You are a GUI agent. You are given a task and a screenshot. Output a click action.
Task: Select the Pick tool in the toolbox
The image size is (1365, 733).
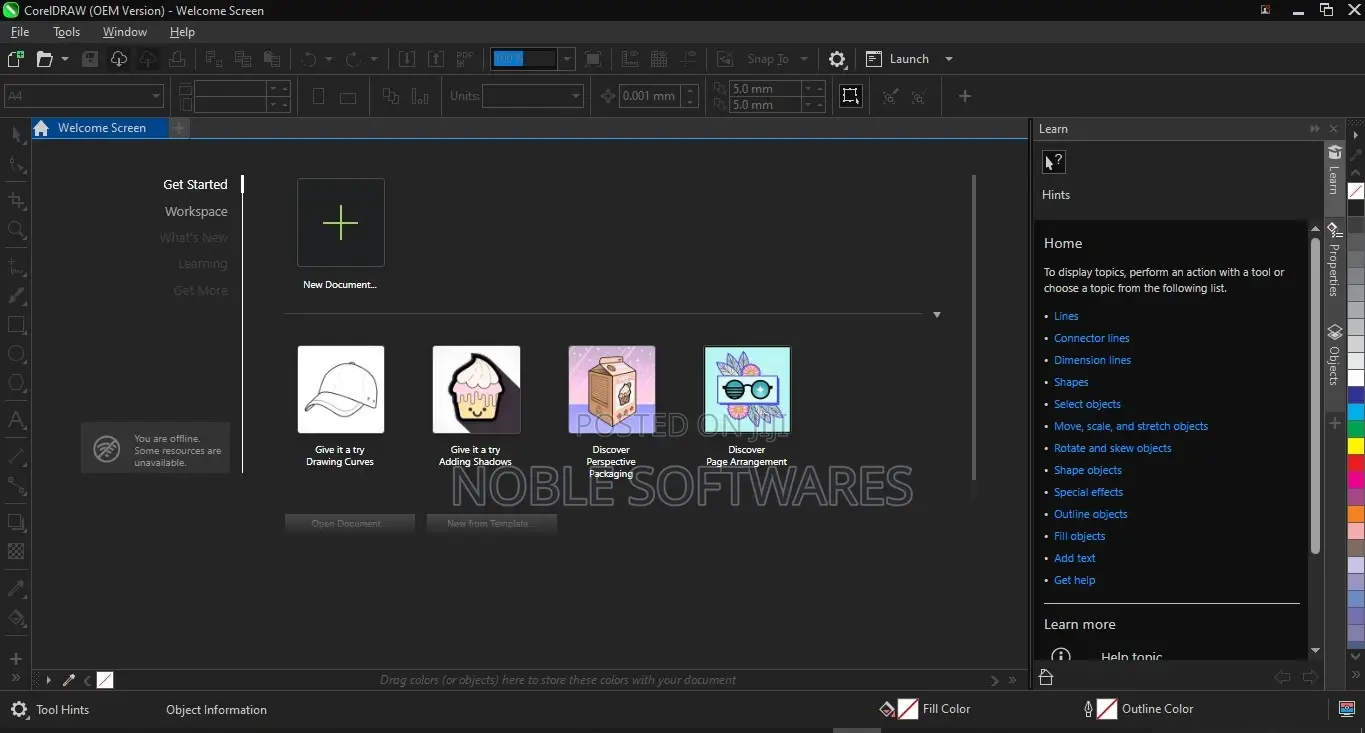(x=16, y=136)
